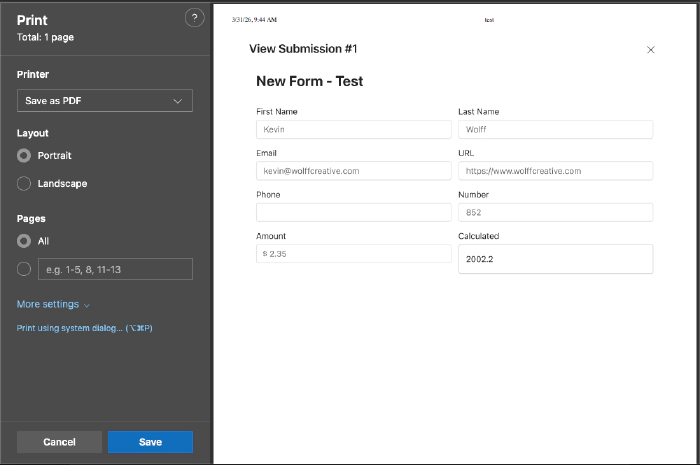Click the empty Phone field

(x=354, y=212)
